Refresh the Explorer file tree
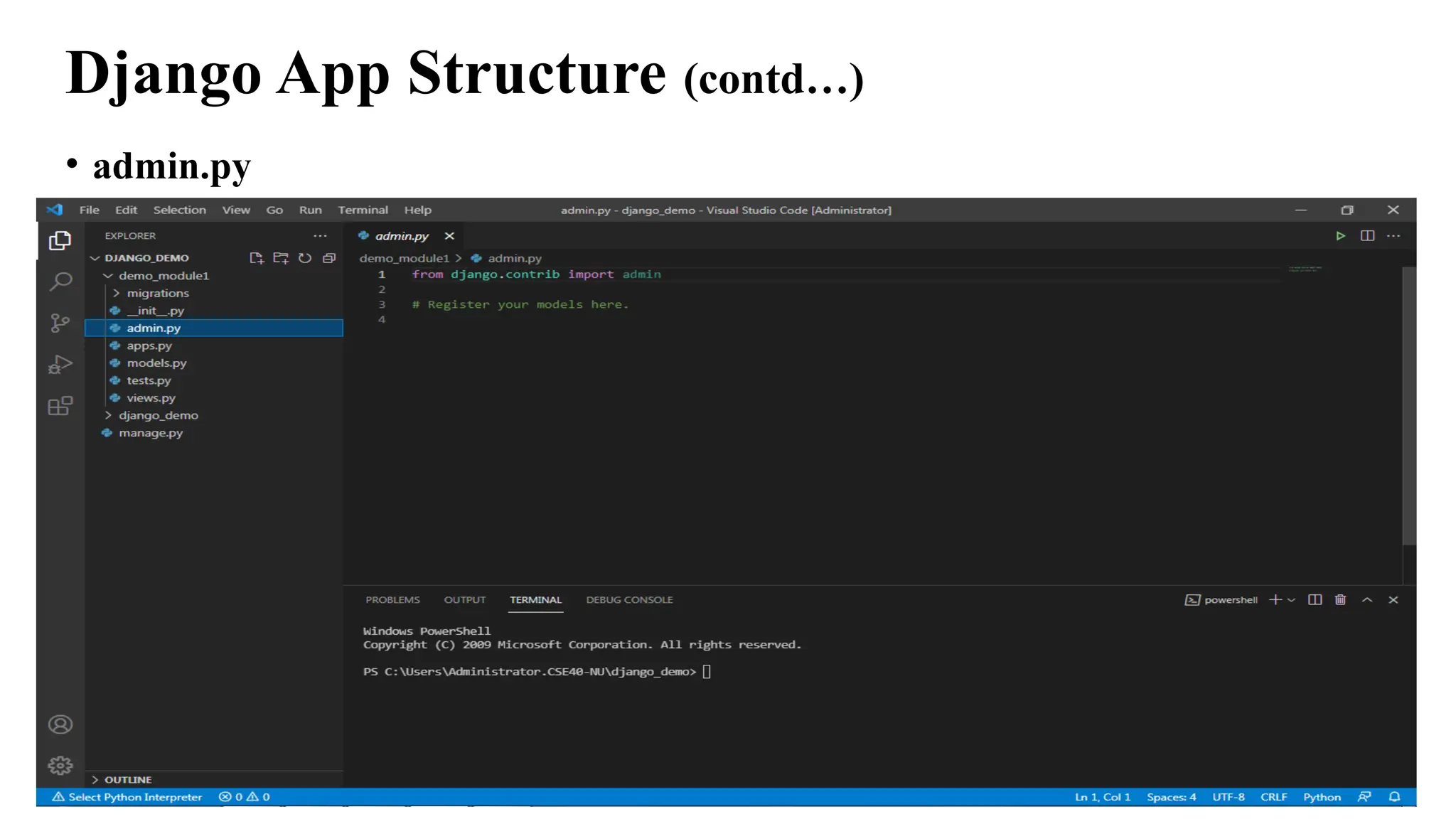 (x=305, y=258)
